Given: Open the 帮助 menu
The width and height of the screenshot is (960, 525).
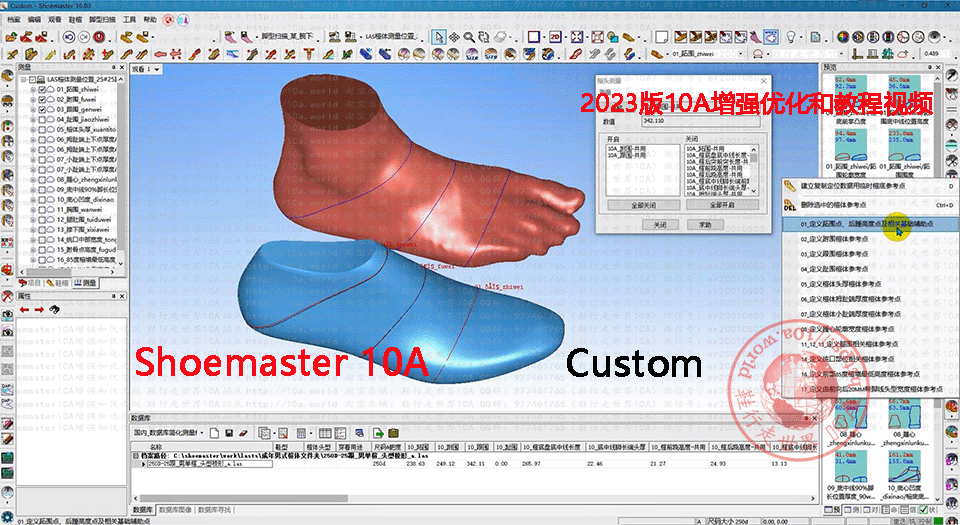Looking at the screenshot, I should [150, 20].
